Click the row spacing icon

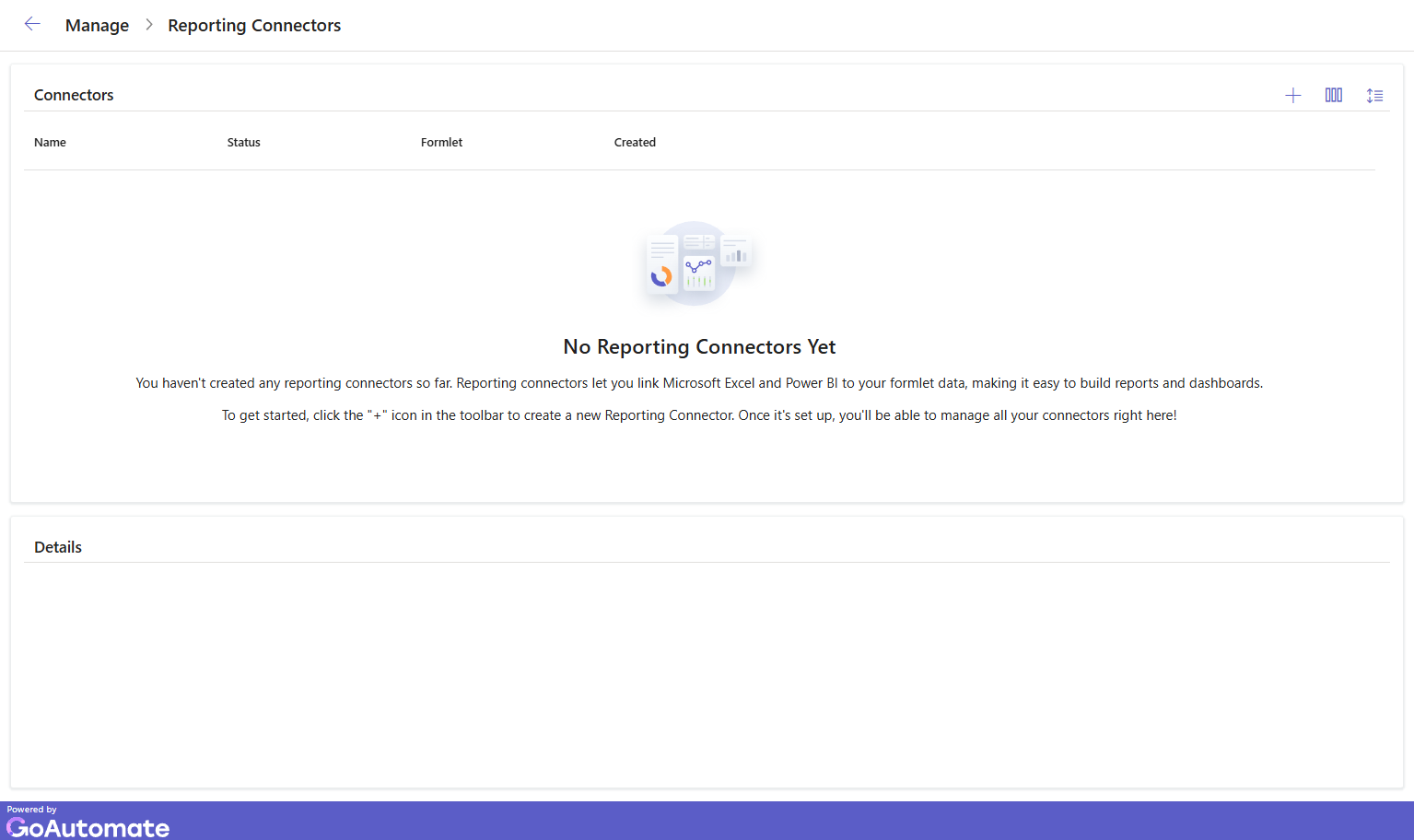tap(1374, 96)
